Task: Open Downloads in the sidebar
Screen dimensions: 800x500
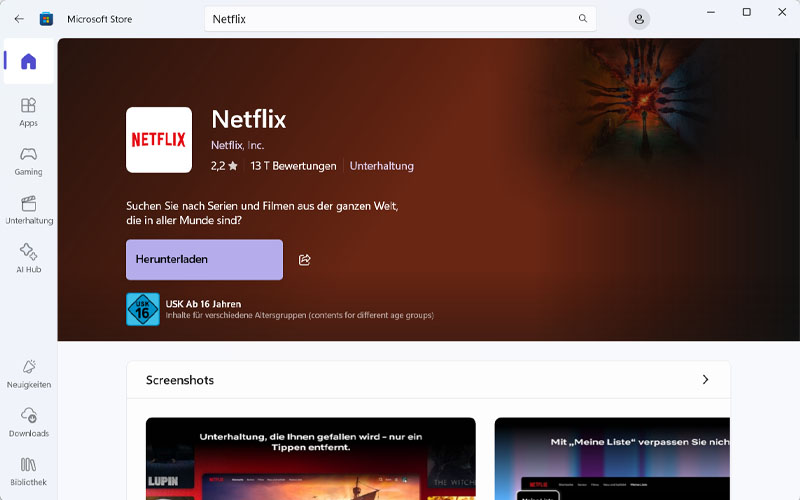Action: click(29, 422)
